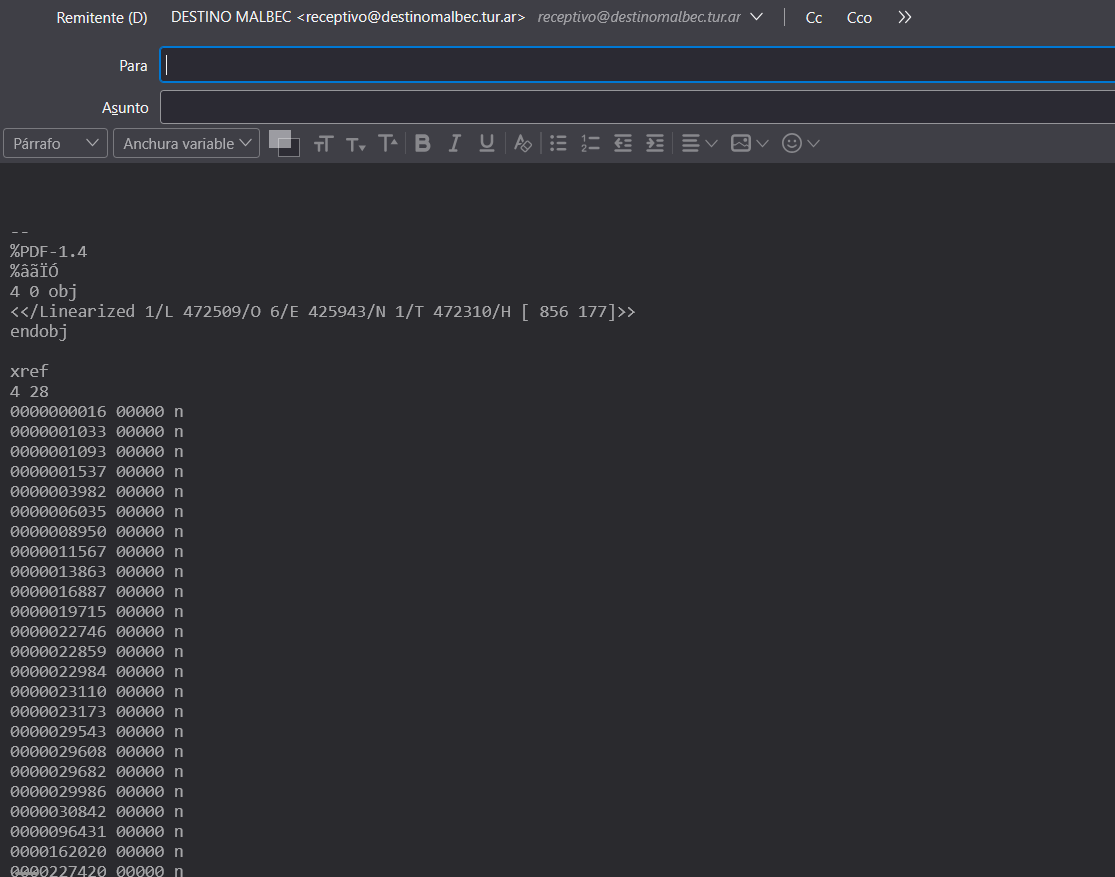Expand the text alignment dropdown

[x=699, y=143]
